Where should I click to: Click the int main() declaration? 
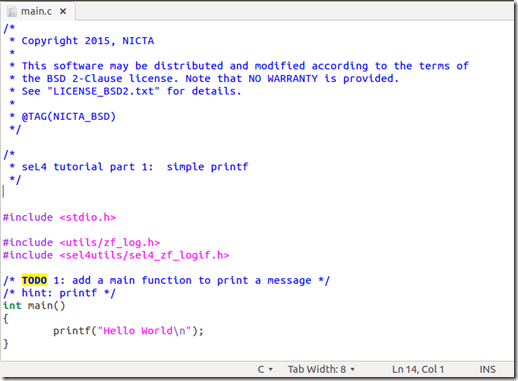coord(34,306)
